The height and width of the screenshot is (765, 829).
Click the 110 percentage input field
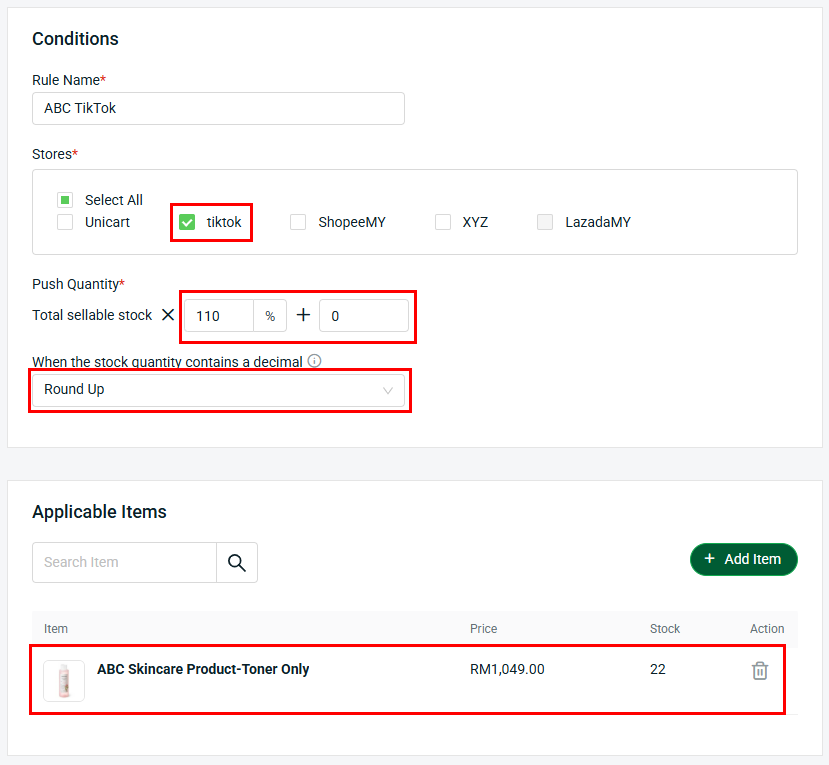[218, 316]
